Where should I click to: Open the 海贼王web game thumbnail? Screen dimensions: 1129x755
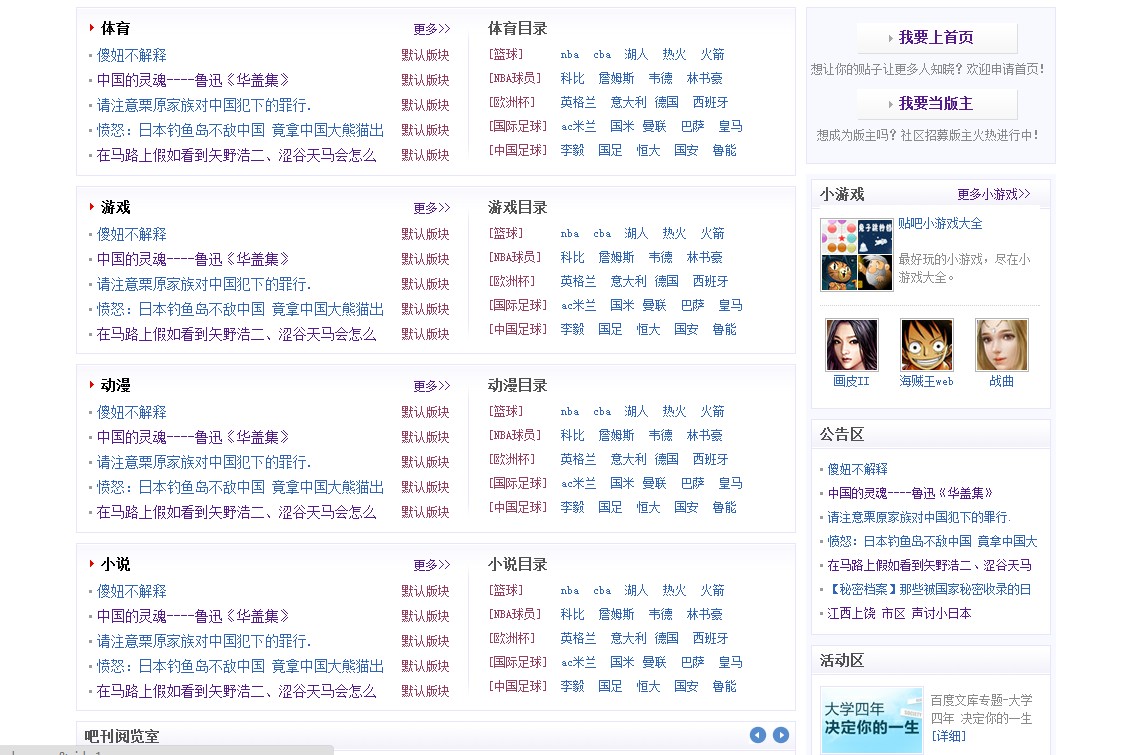tap(927, 345)
